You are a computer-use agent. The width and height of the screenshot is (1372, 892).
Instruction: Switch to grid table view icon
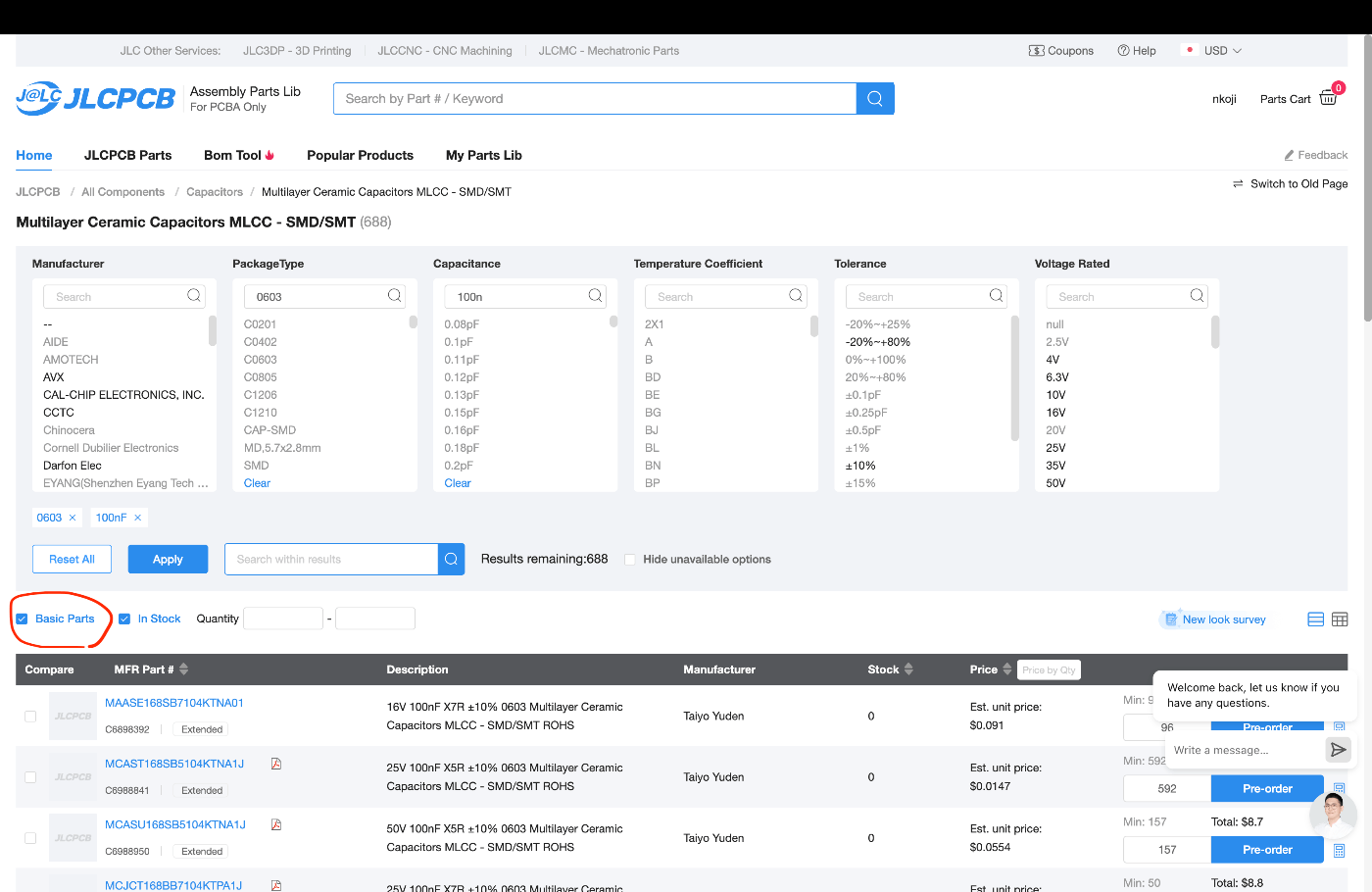pos(1340,619)
